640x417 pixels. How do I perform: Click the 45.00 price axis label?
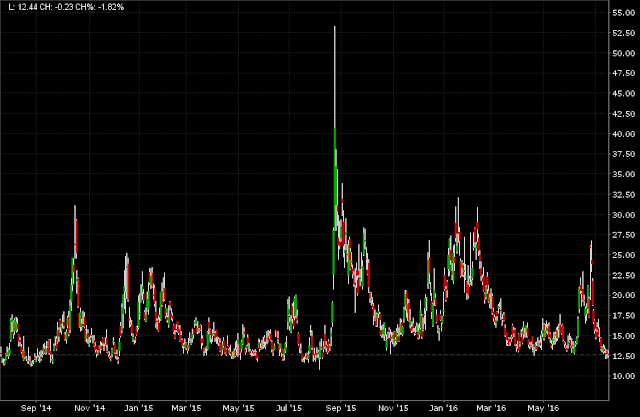624,93
